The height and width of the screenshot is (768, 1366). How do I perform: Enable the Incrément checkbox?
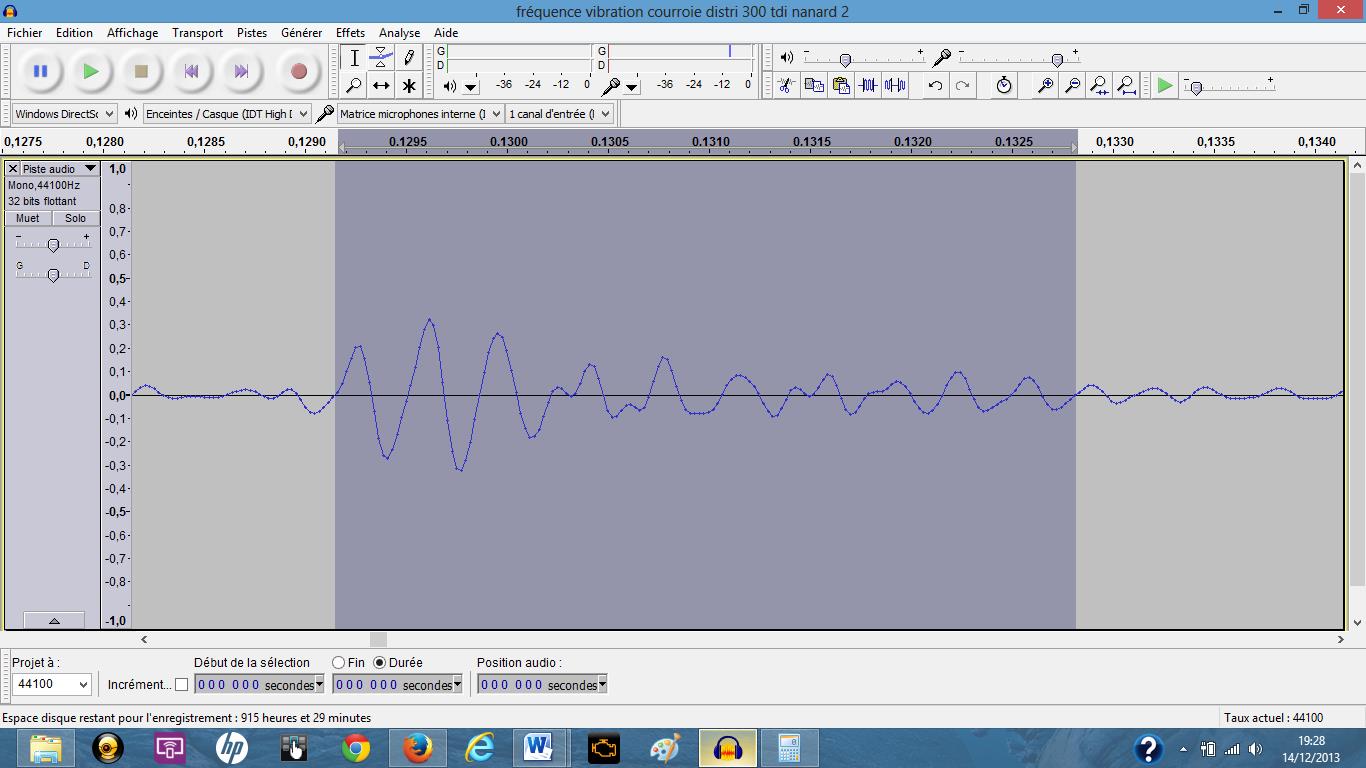(x=181, y=685)
